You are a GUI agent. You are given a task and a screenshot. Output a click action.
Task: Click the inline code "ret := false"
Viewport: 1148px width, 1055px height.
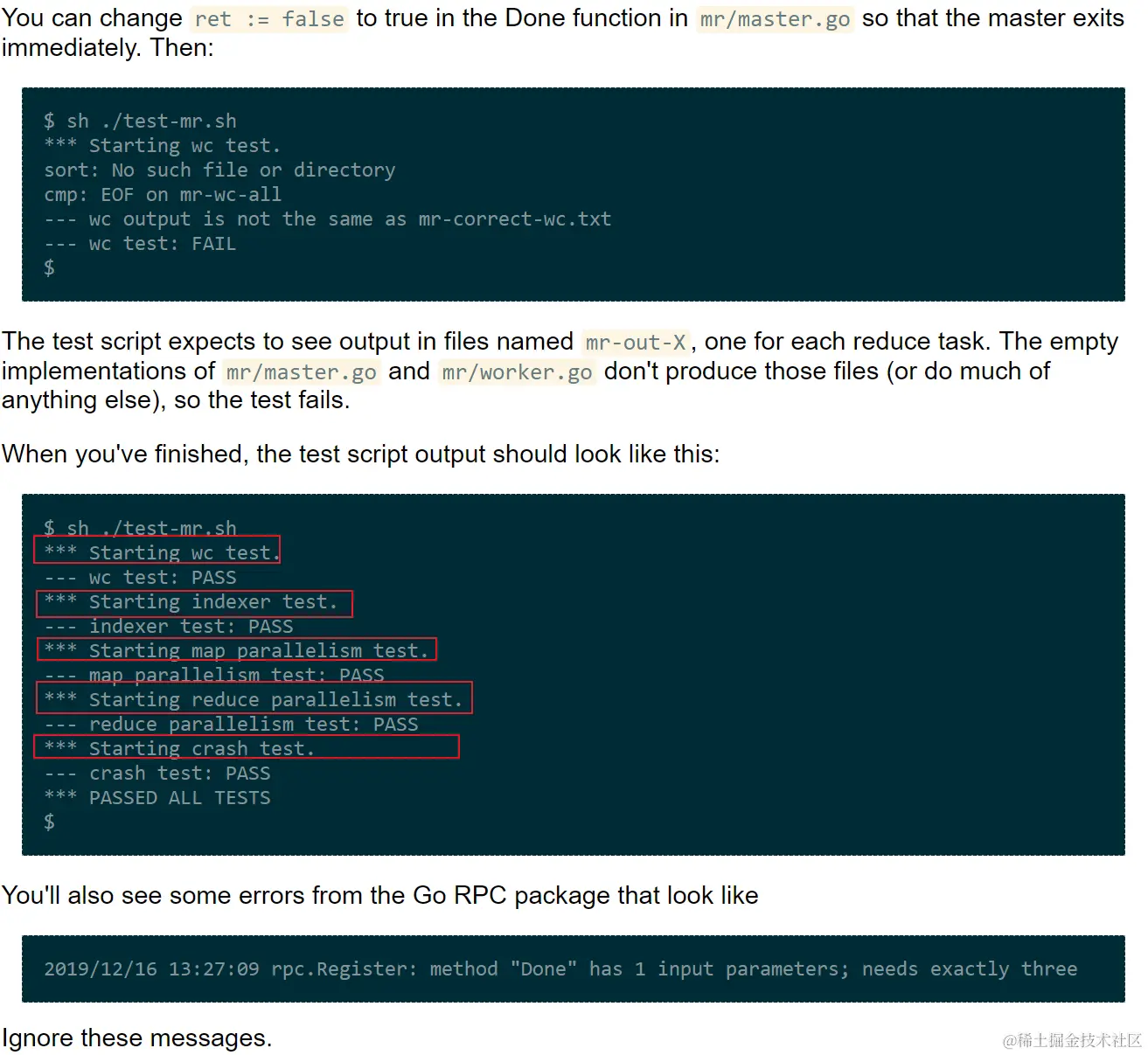269,19
